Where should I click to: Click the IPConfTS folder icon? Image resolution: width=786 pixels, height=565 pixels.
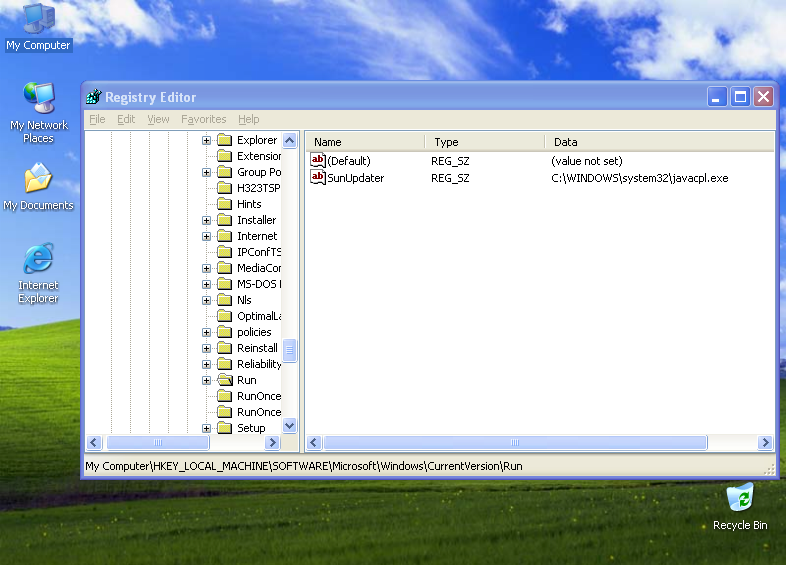pos(225,252)
